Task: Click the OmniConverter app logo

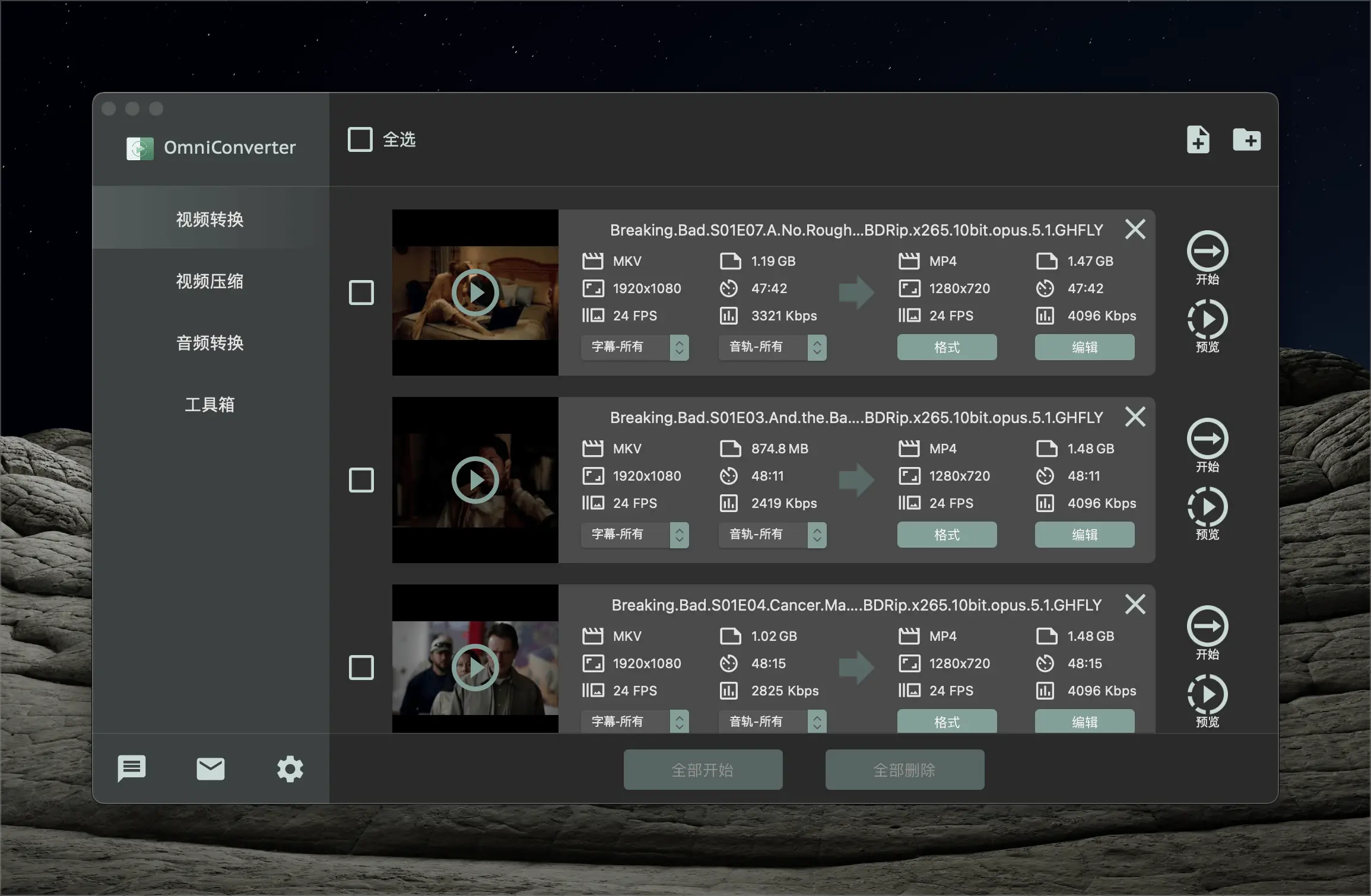Action: point(140,148)
